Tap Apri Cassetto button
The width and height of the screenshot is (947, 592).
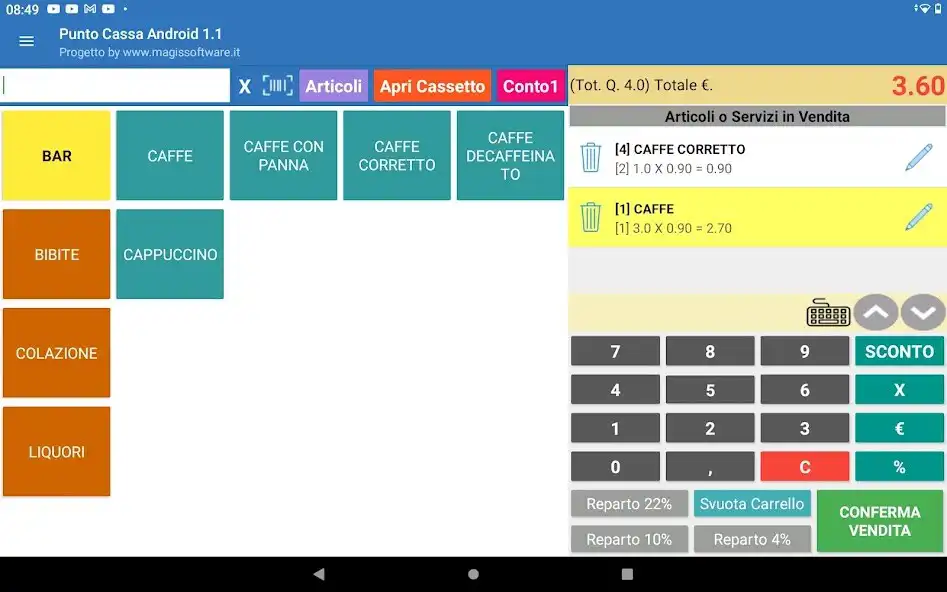432,86
